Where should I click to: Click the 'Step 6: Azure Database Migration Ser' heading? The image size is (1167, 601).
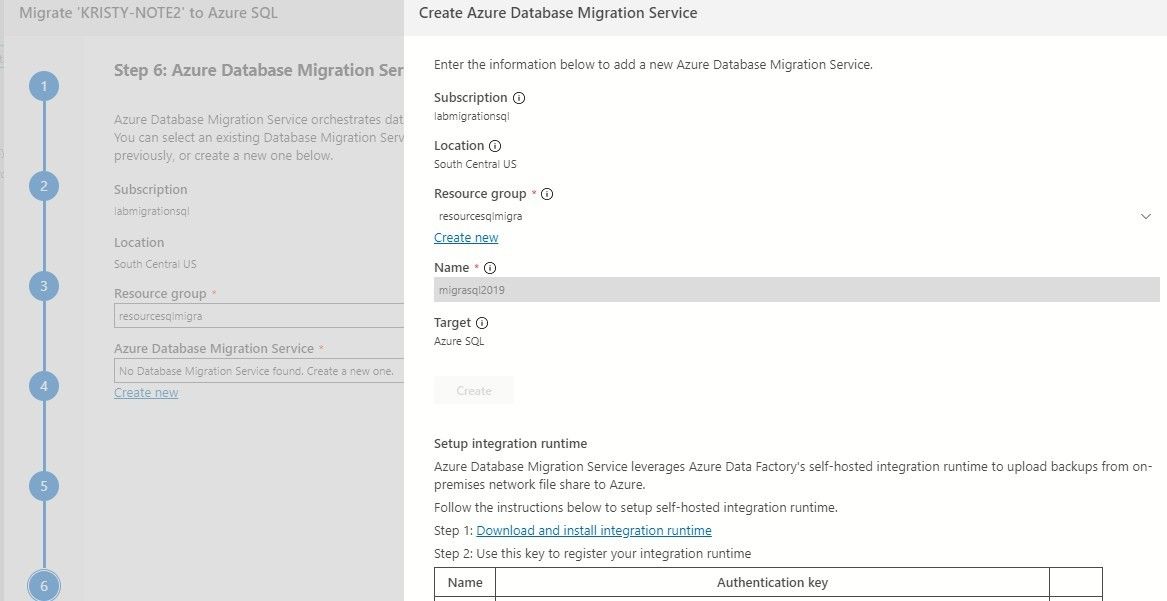[259, 70]
